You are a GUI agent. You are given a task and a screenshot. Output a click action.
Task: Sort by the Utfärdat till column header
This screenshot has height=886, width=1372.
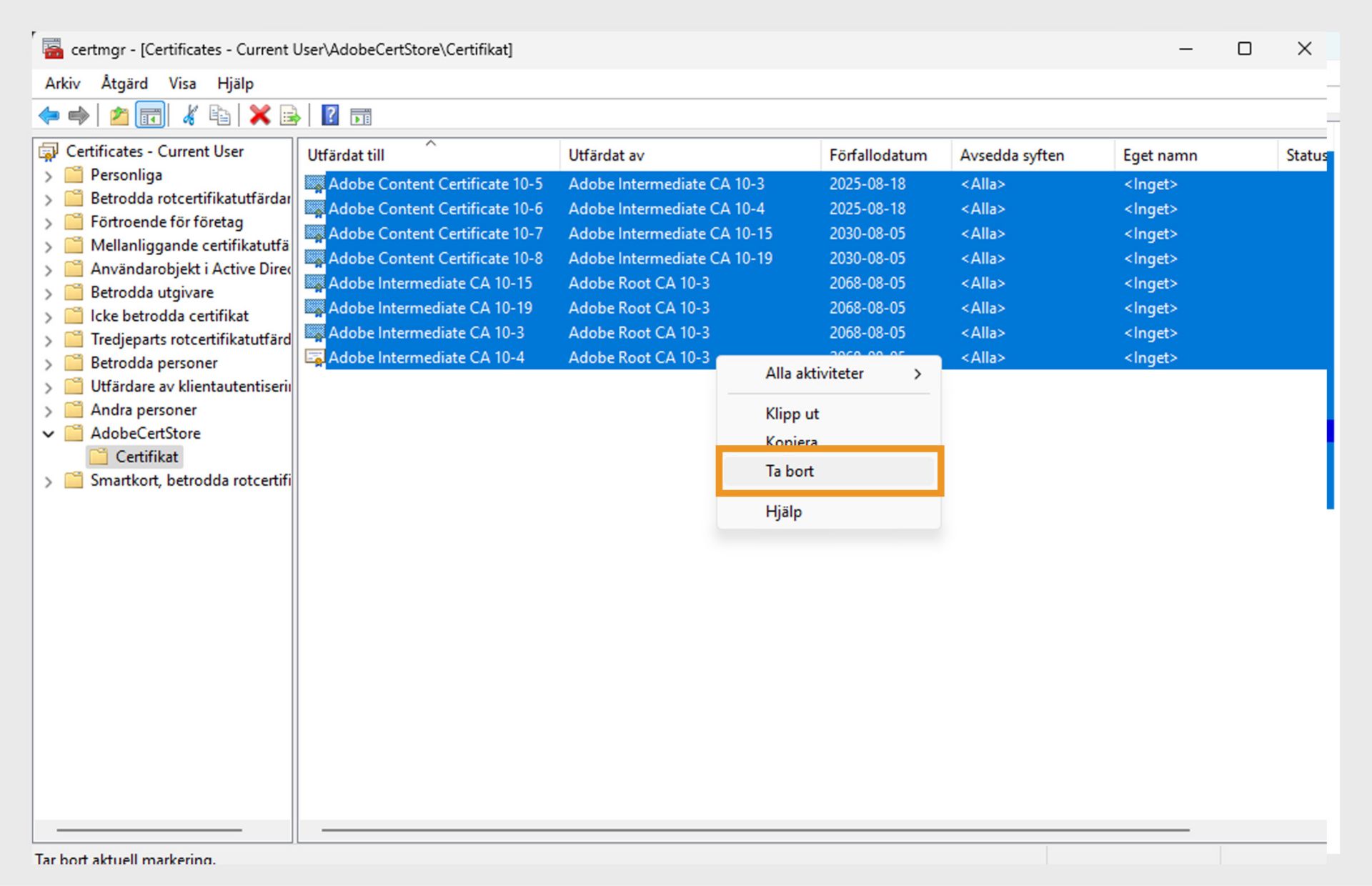[x=429, y=155]
